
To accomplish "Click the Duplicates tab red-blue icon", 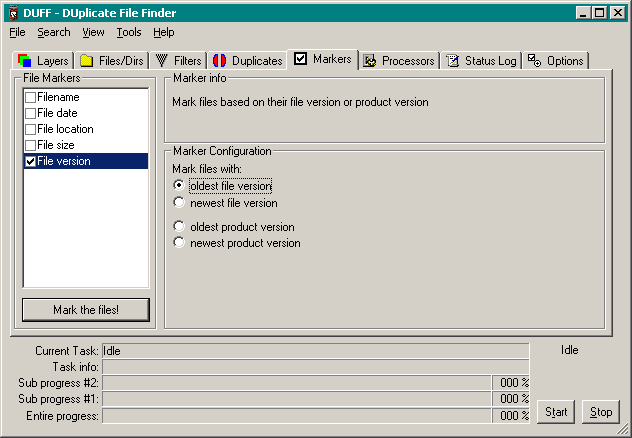I will coord(219,61).
